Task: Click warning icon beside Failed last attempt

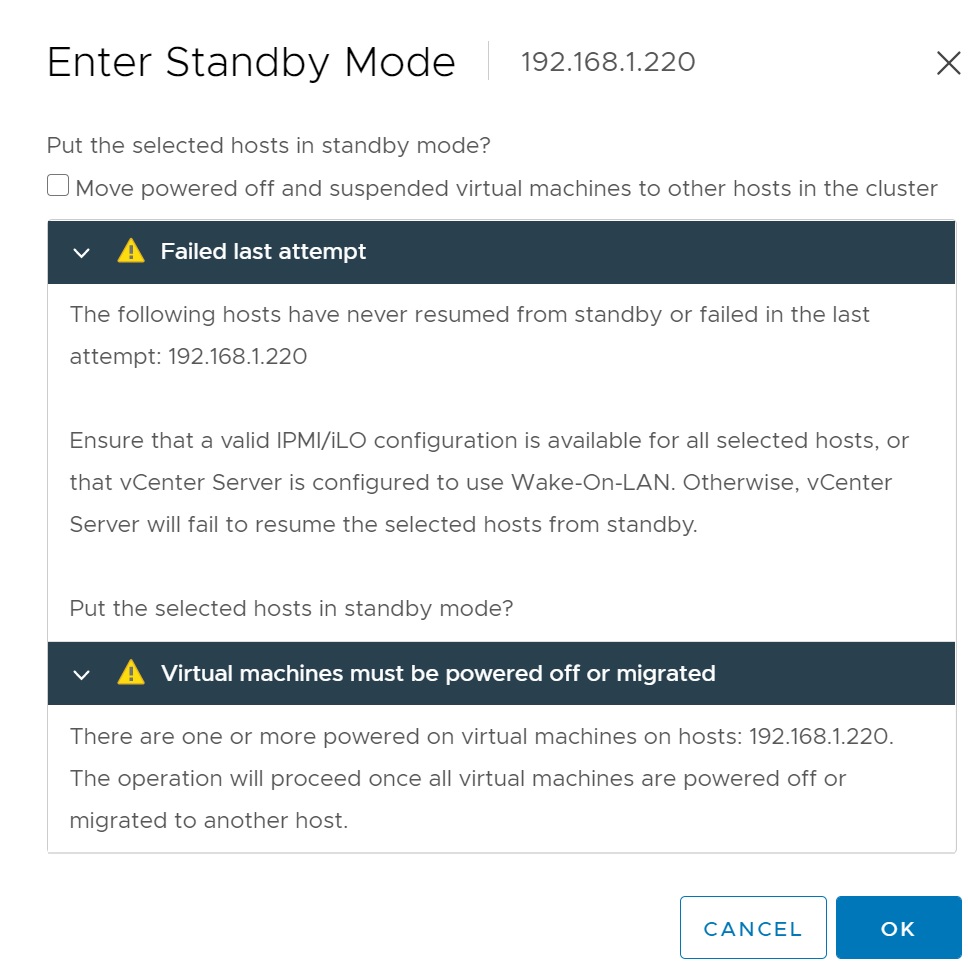Action: tap(130, 252)
